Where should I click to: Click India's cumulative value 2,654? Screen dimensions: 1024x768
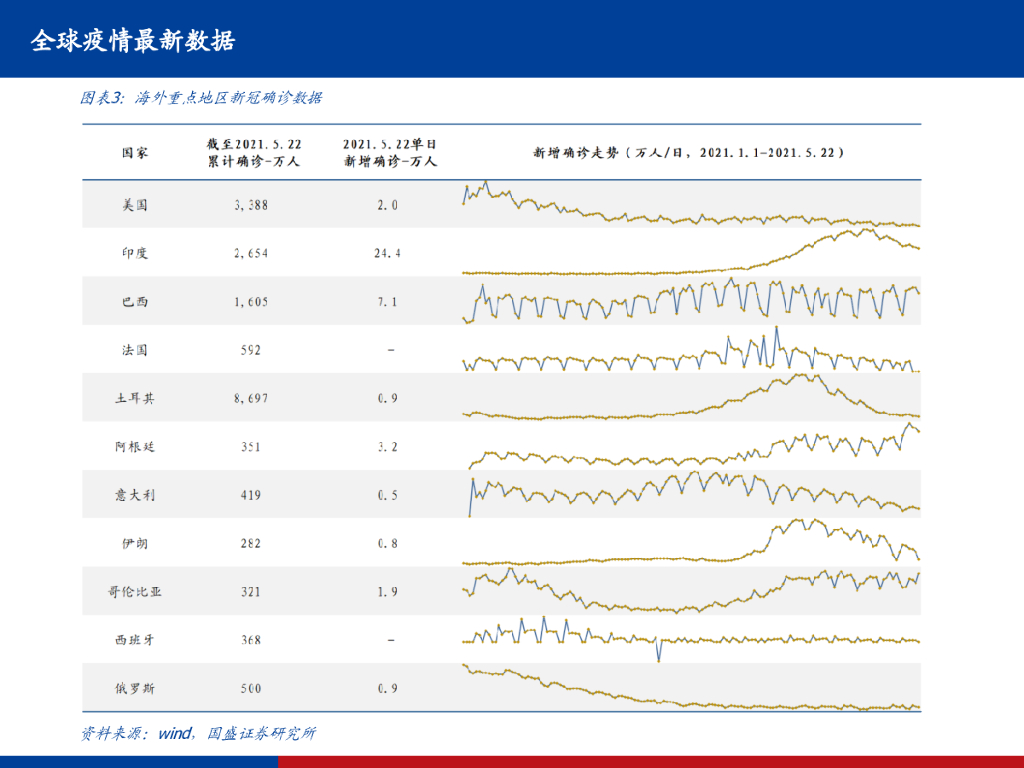click(x=251, y=254)
